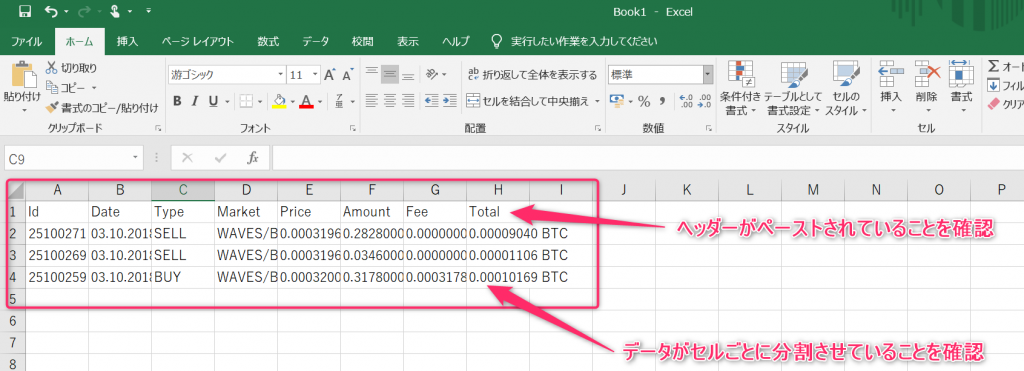Viewport: 1024px width, 371px height.
Task: Open the ファイル tab
Action: pyautogui.click(x=27, y=41)
